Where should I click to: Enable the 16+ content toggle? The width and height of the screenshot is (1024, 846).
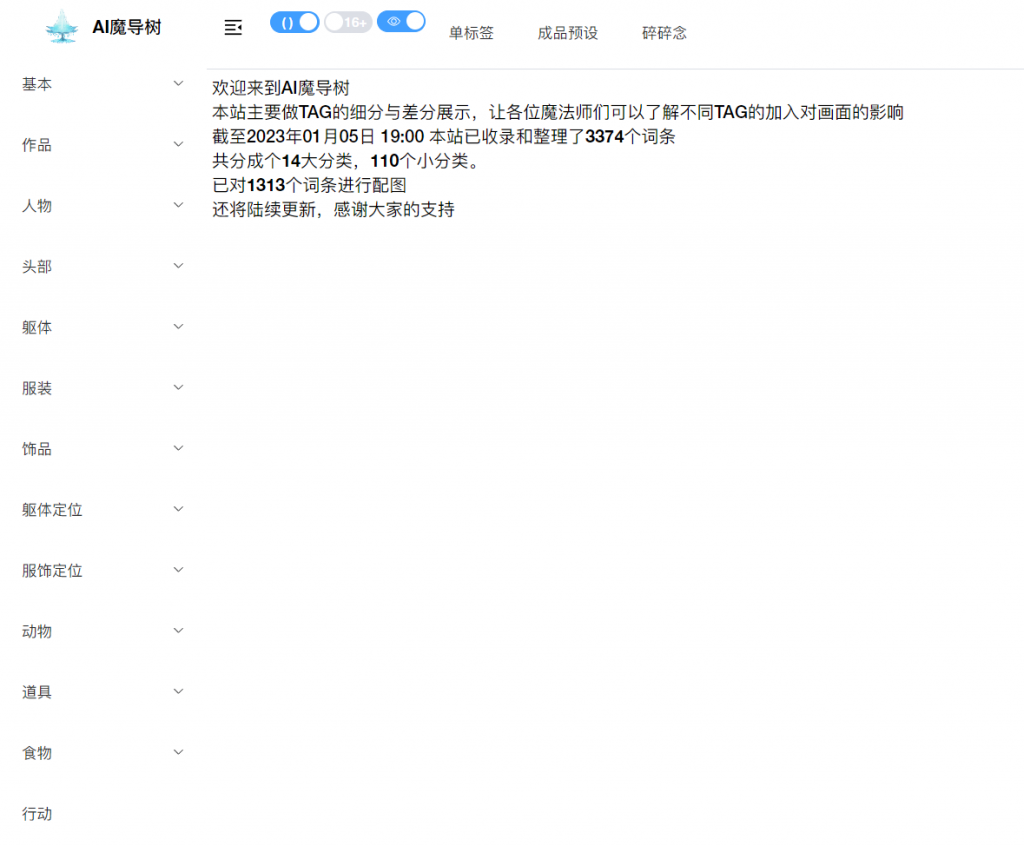pos(348,20)
